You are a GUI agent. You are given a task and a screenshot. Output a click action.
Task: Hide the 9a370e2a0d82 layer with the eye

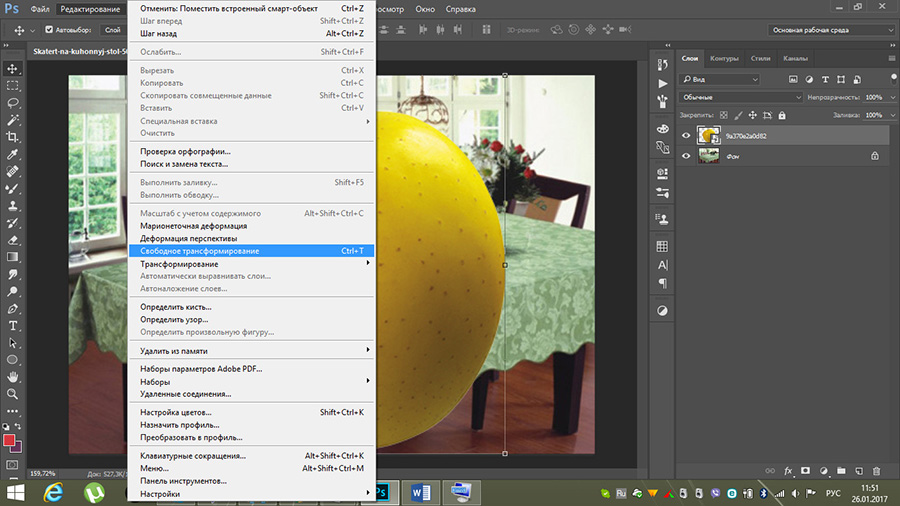(686, 135)
